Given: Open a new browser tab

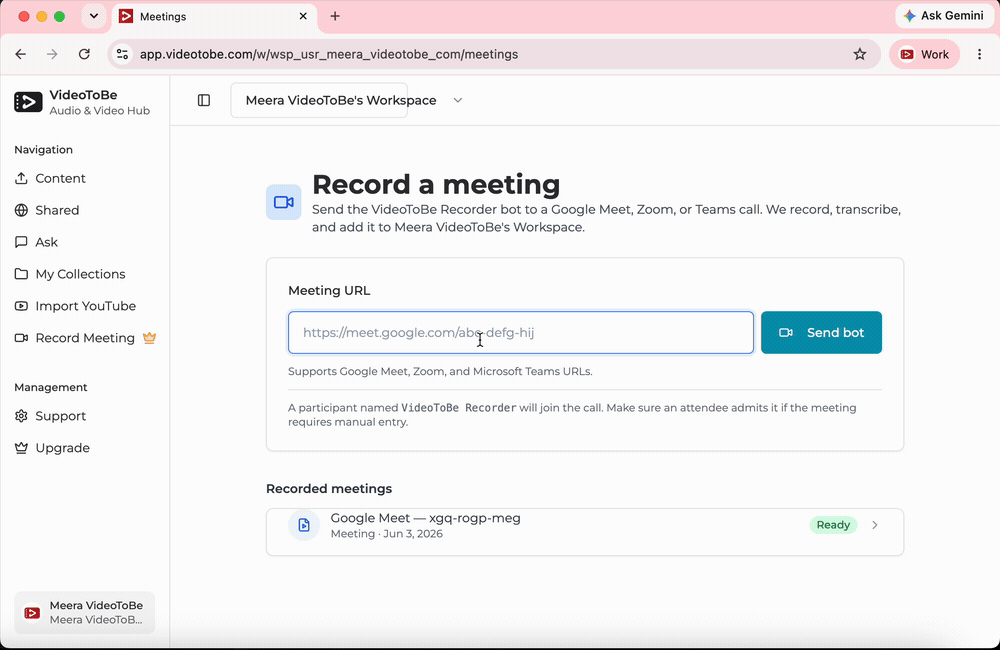Looking at the screenshot, I should pyautogui.click(x=335, y=16).
